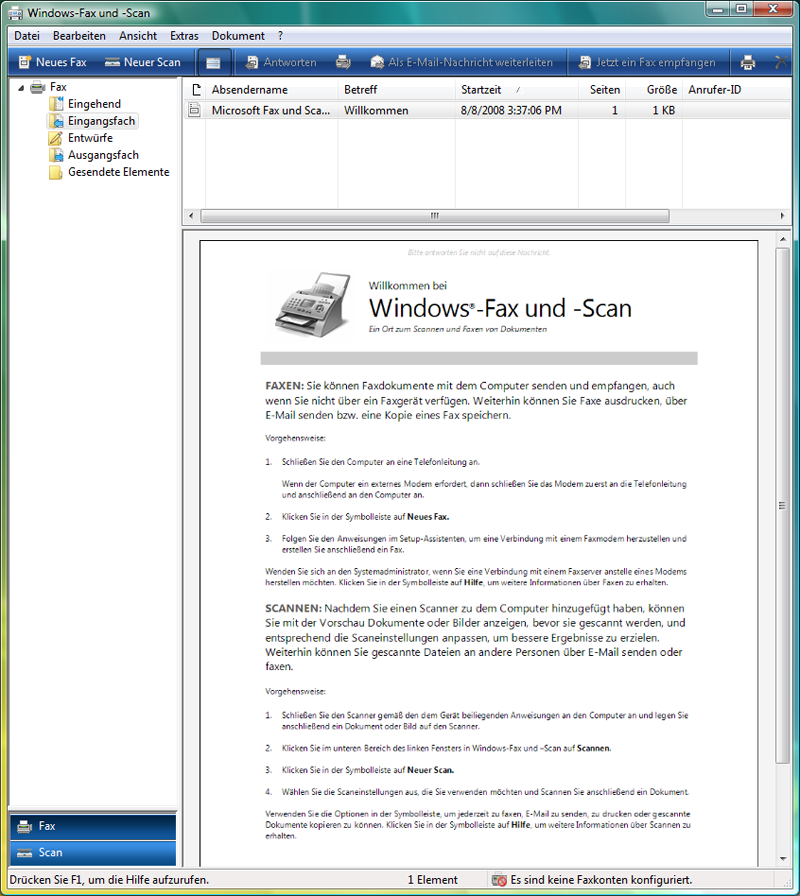Create a new fax via Neues Fax icon

point(51,61)
